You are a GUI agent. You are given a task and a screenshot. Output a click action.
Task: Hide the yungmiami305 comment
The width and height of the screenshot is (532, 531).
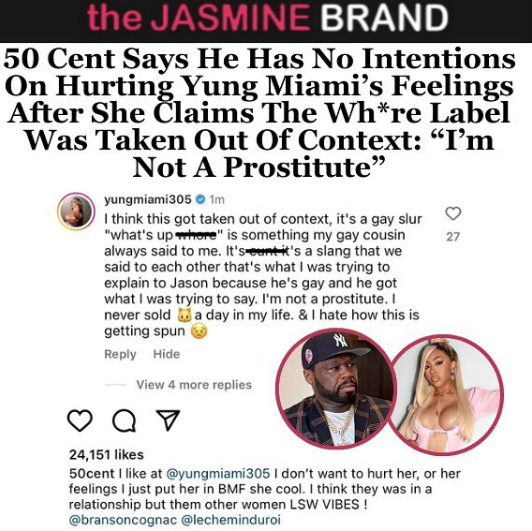[x=166, y=354]
